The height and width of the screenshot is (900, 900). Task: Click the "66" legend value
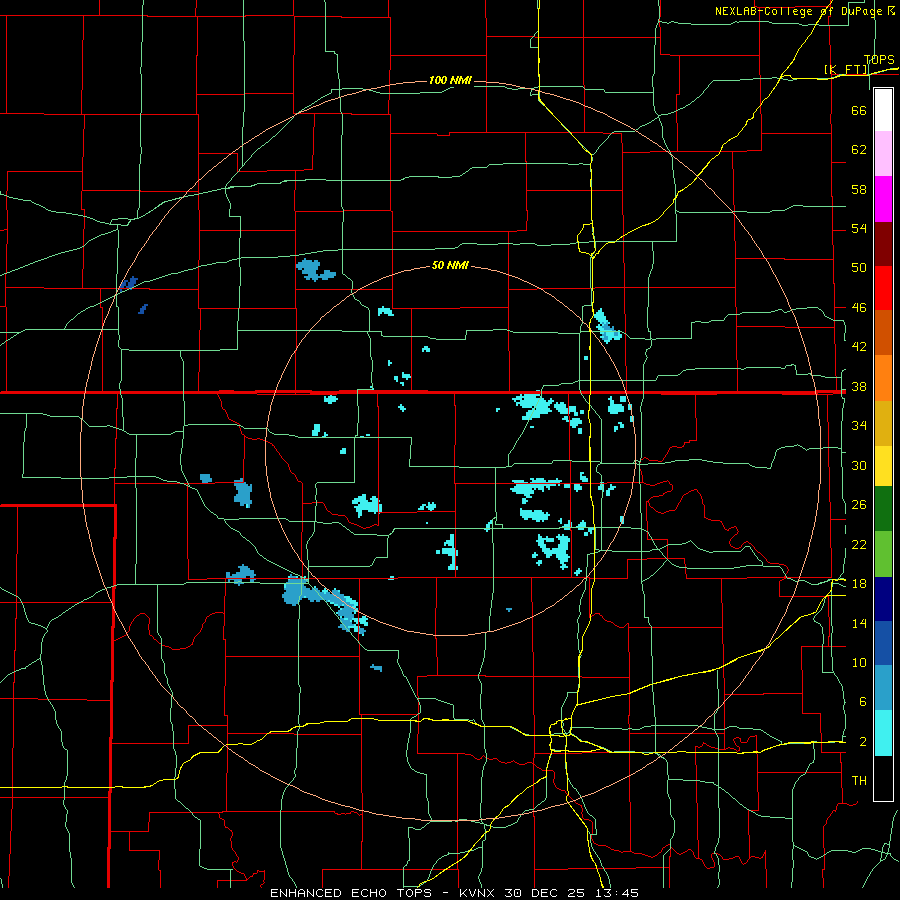point(859,110)
